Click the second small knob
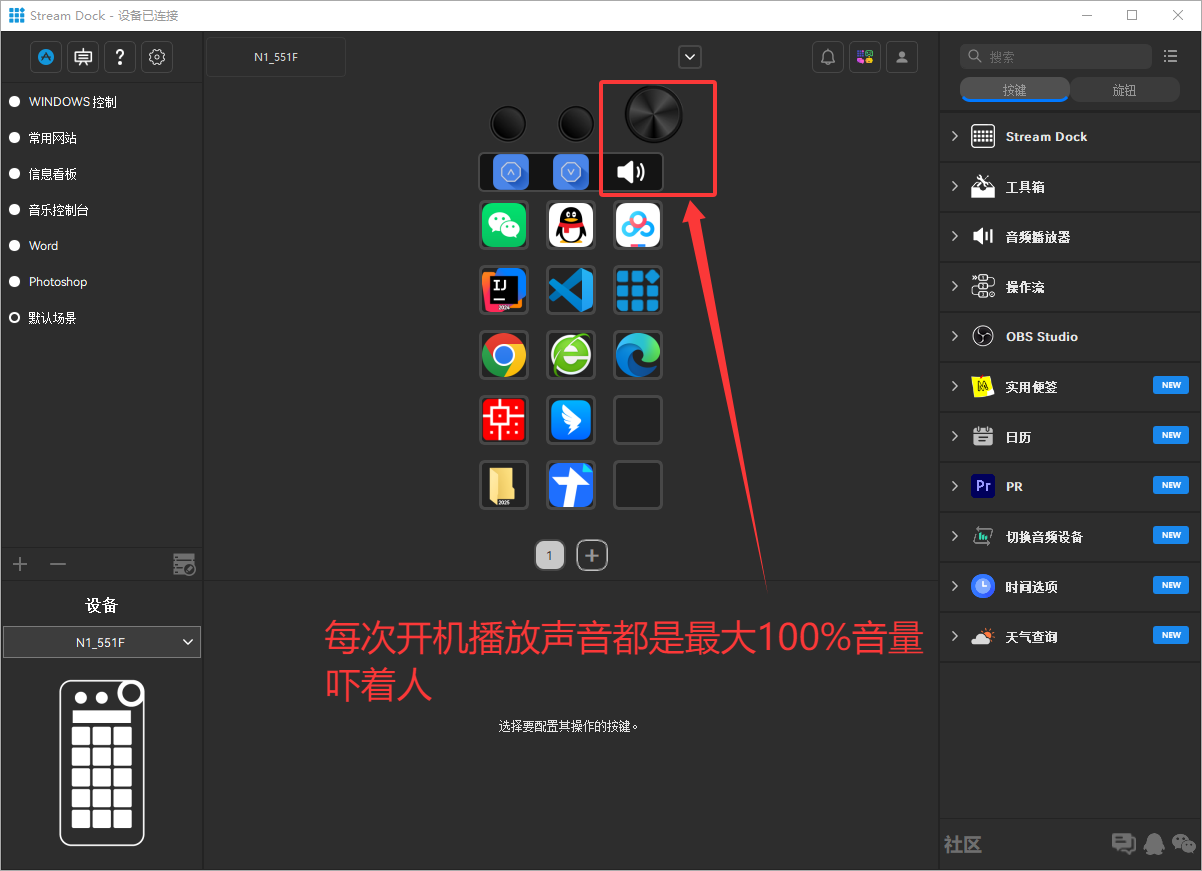Image resolution: width=1202 pixels, height=871 pixels. pos(576,124)
